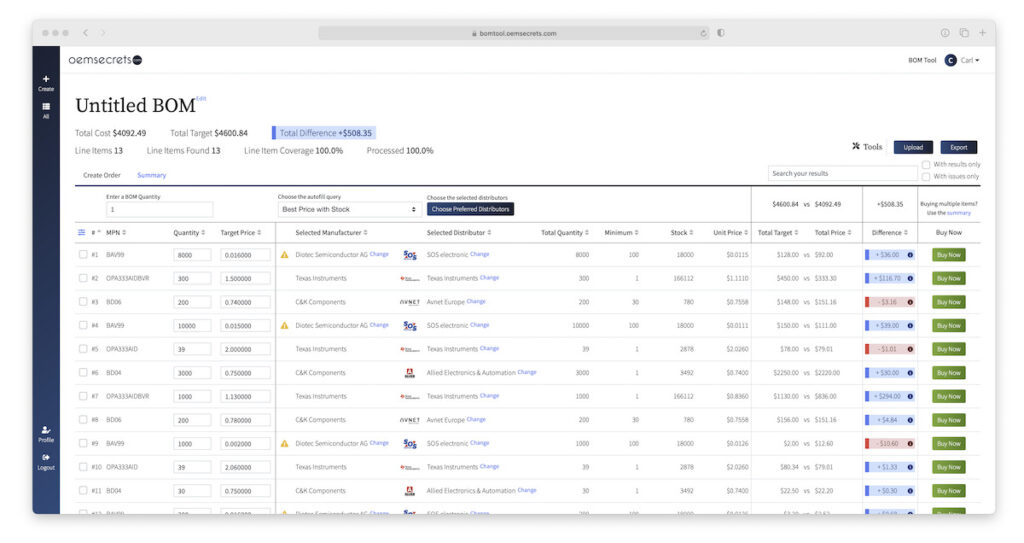
Task: Select row #1 BAV99 checkbox
Action: tap(83, 255)
